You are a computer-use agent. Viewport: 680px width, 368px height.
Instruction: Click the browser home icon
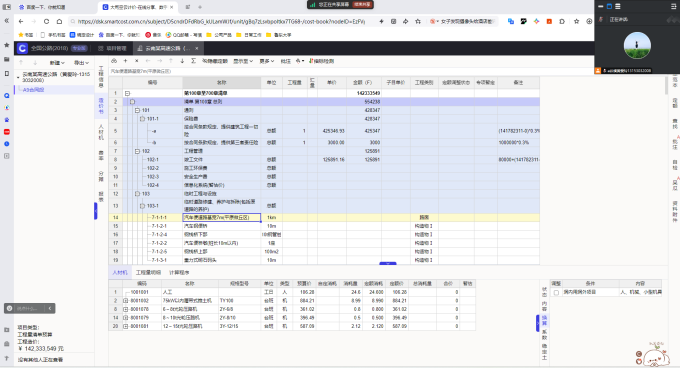pyautogui.click(x=59, y=21)
